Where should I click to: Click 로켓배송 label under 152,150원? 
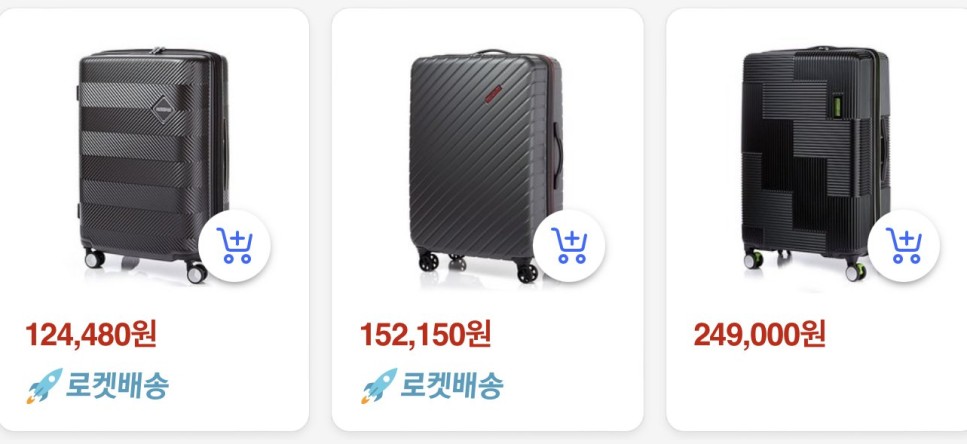451,385
